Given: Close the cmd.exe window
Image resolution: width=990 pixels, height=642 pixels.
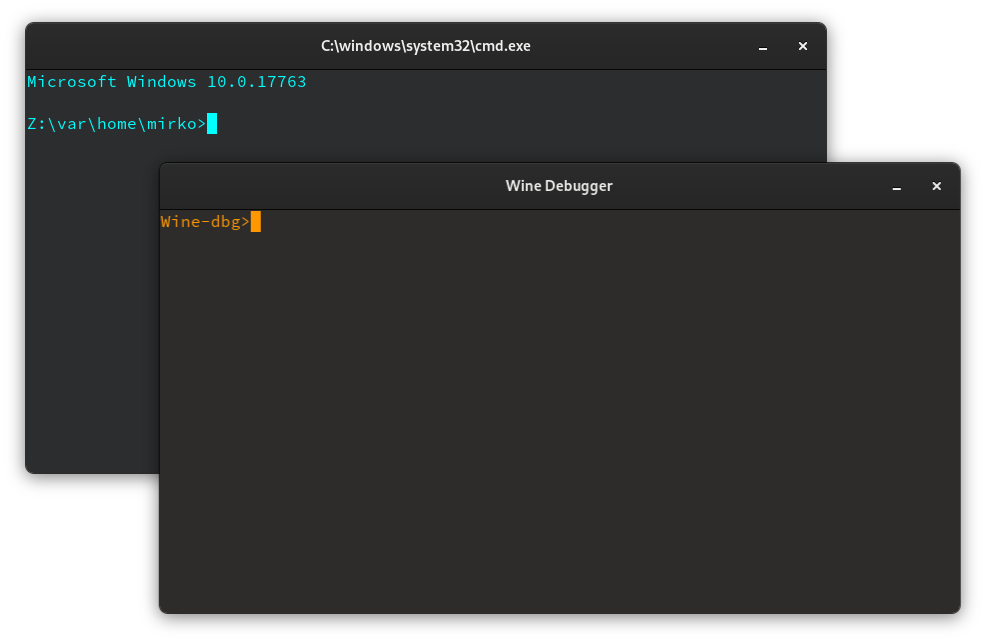Looking at the screenshot, I should pos(802,46).
